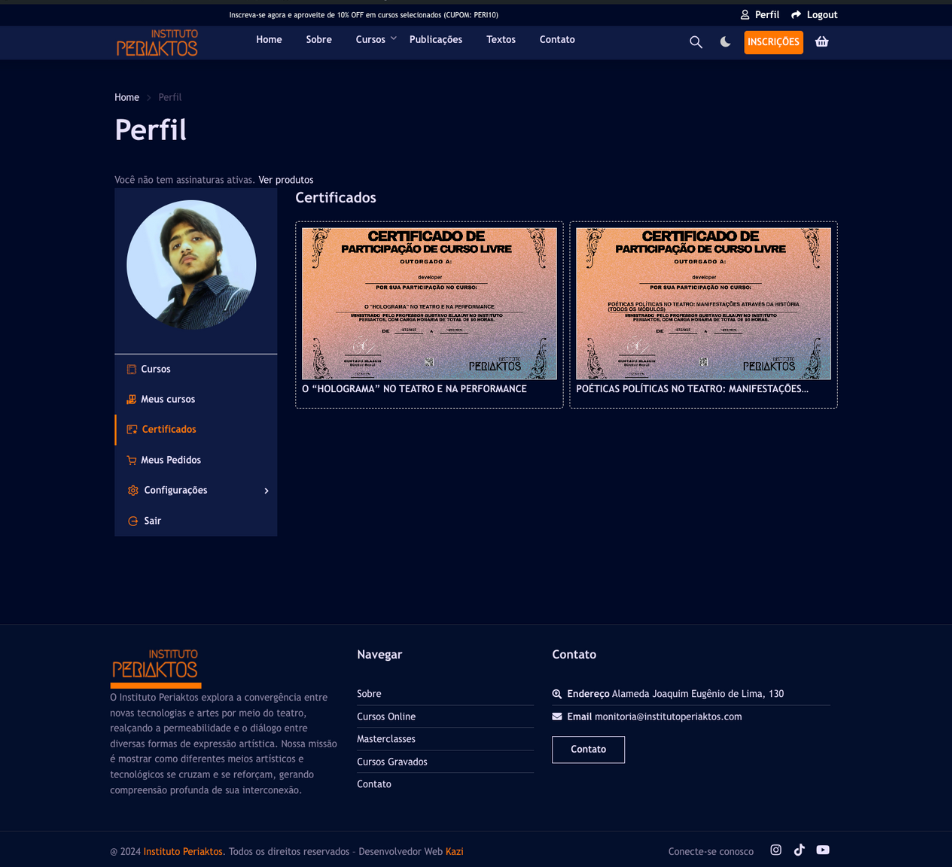Open TikTok social link
952x867 pixels.
[x=799, y=850]
